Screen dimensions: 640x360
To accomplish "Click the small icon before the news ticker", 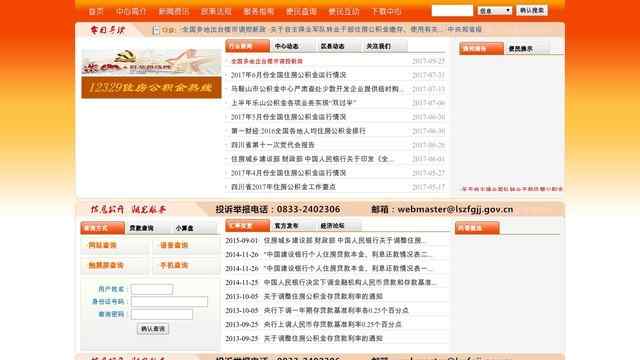I will [156, 30].
